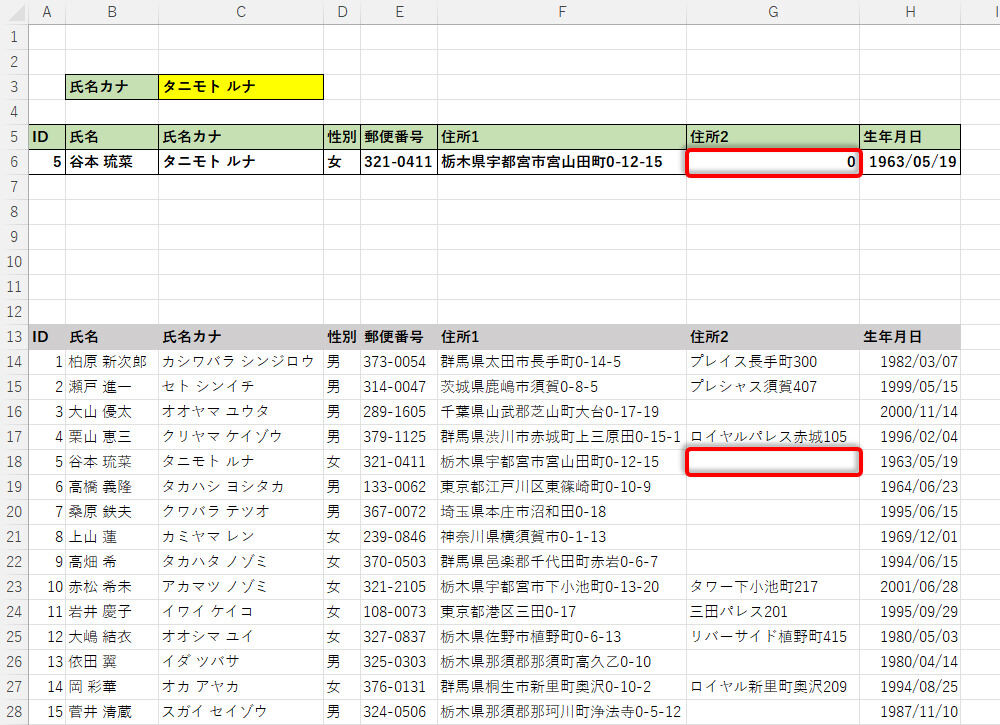The width and height of the screenshot is (1000, 725).
Task: Click cell タカハタ ノゾミ
Action: (x=241, y=562)
